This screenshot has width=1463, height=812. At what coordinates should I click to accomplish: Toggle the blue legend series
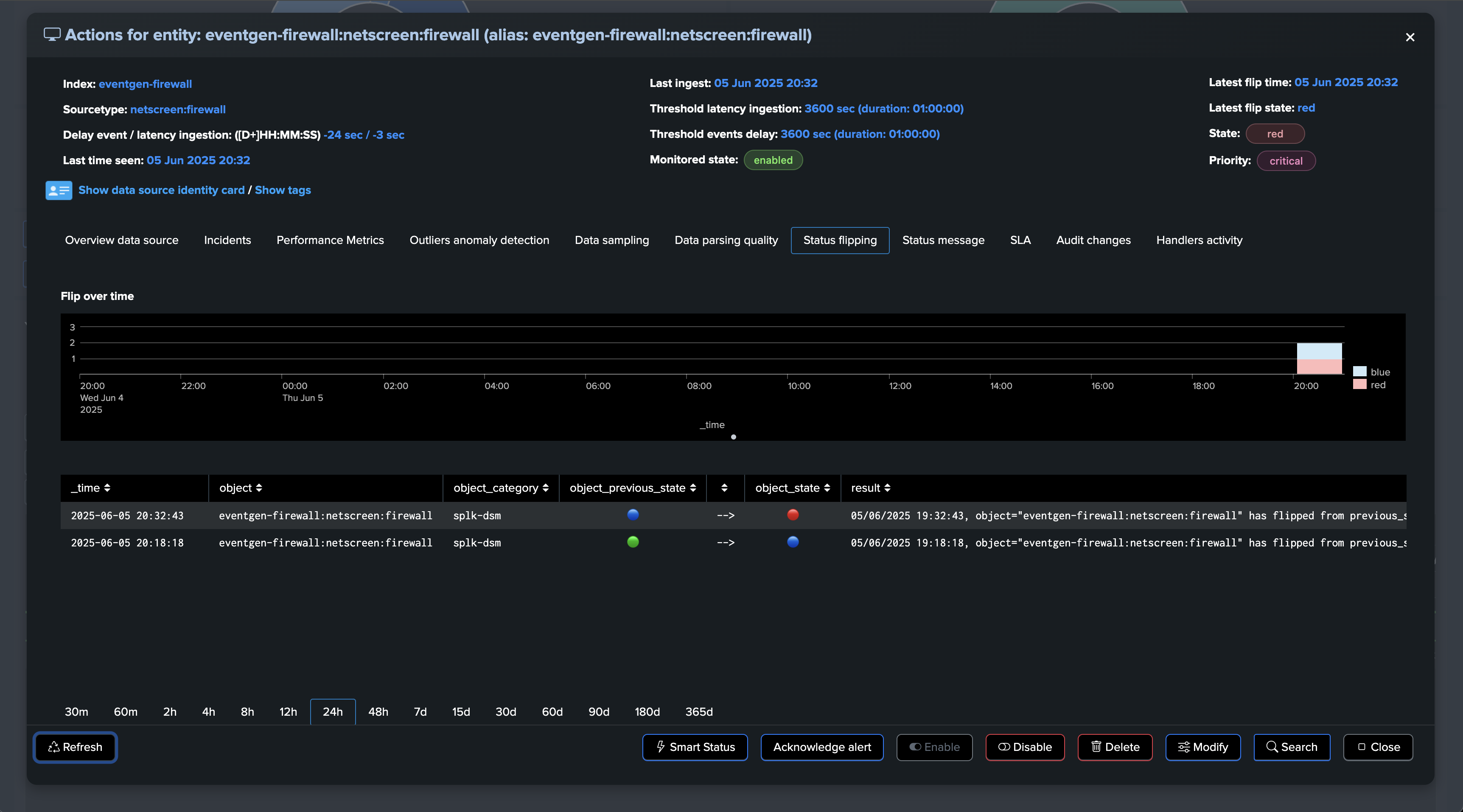click(1379, 372)
